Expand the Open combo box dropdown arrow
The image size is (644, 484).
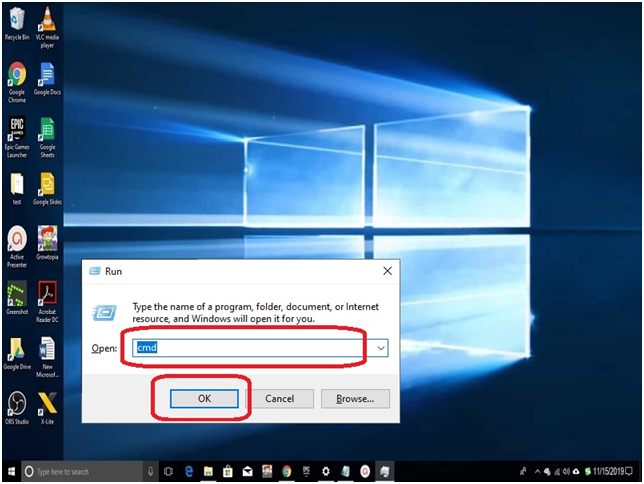point(381,348)
